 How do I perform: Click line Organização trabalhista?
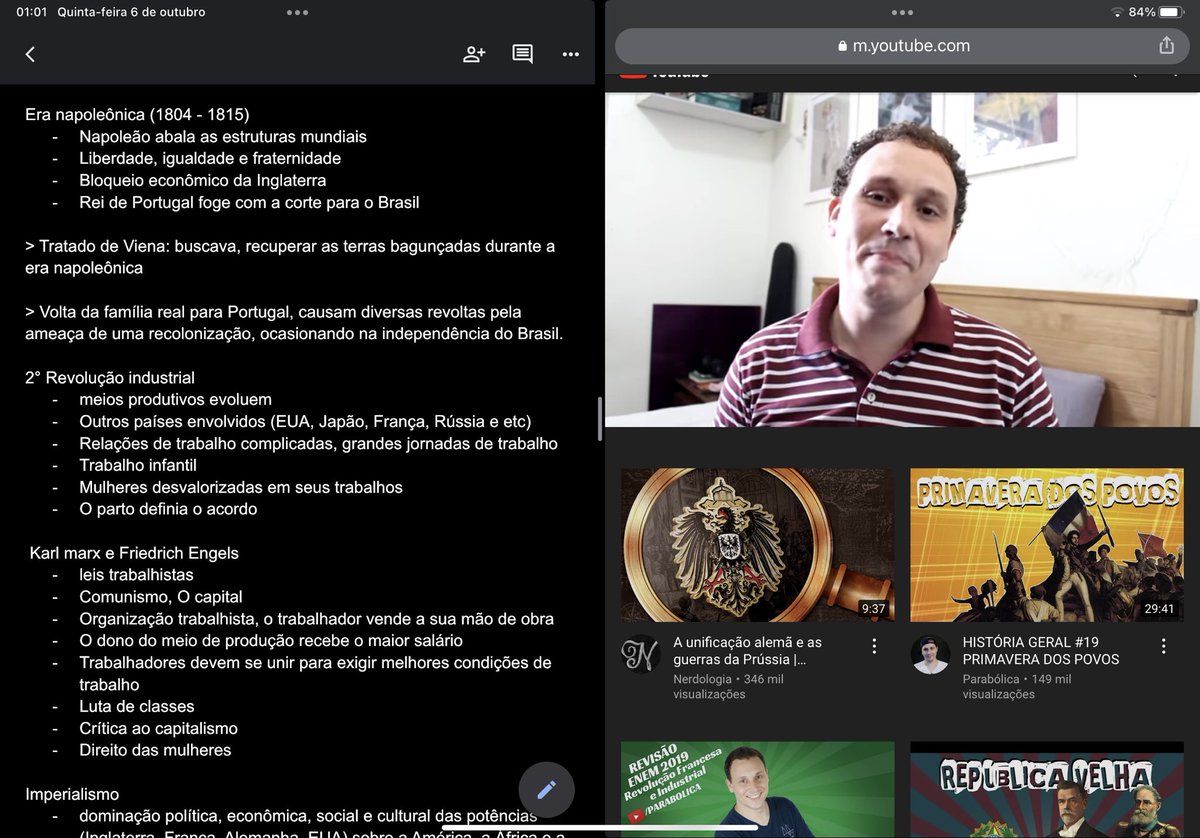pyautogui.click(x=316, y=619)
